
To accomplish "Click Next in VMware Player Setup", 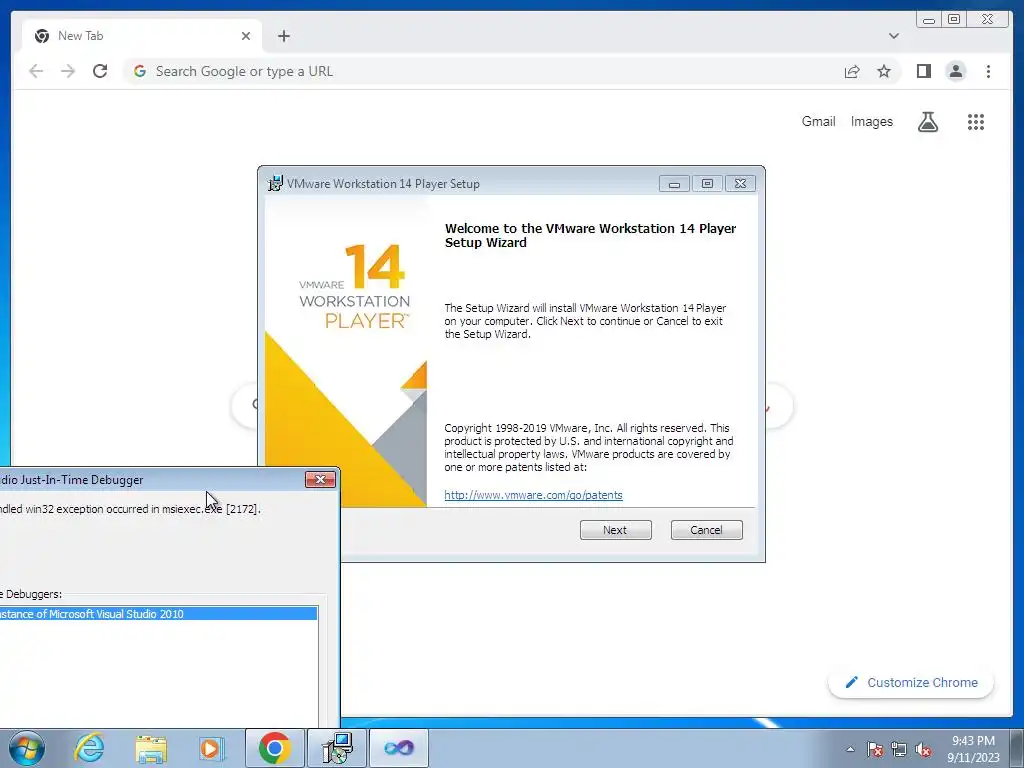I will point(615,530).
